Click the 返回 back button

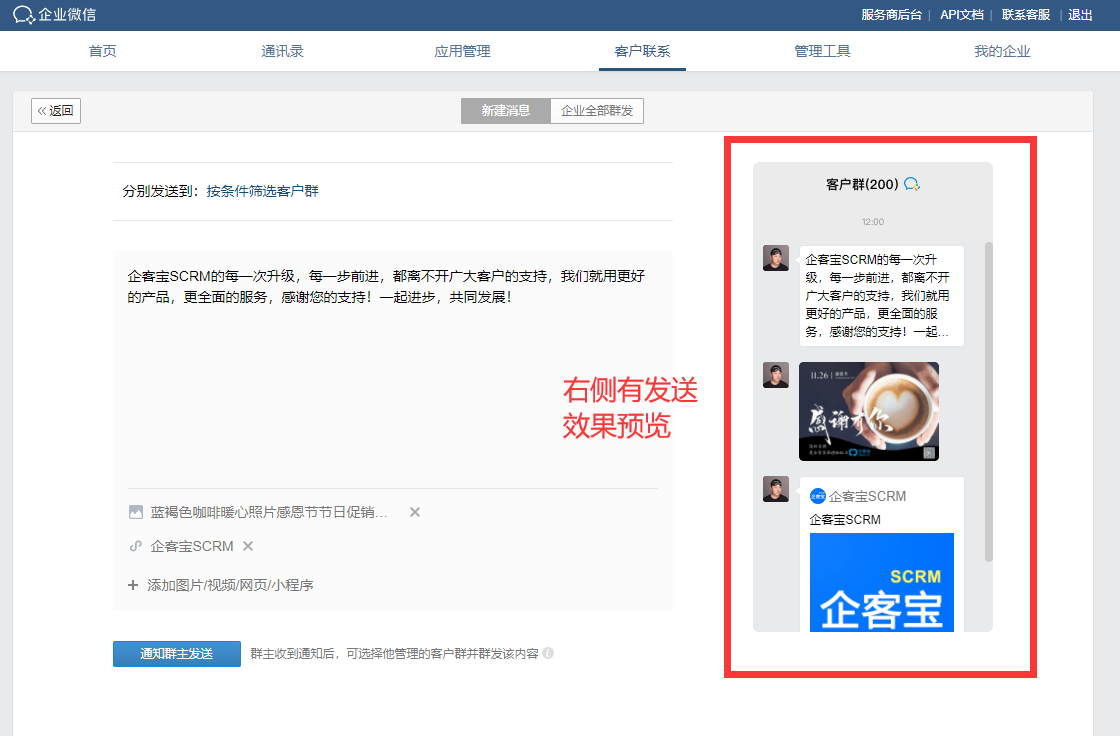(56, 111)
